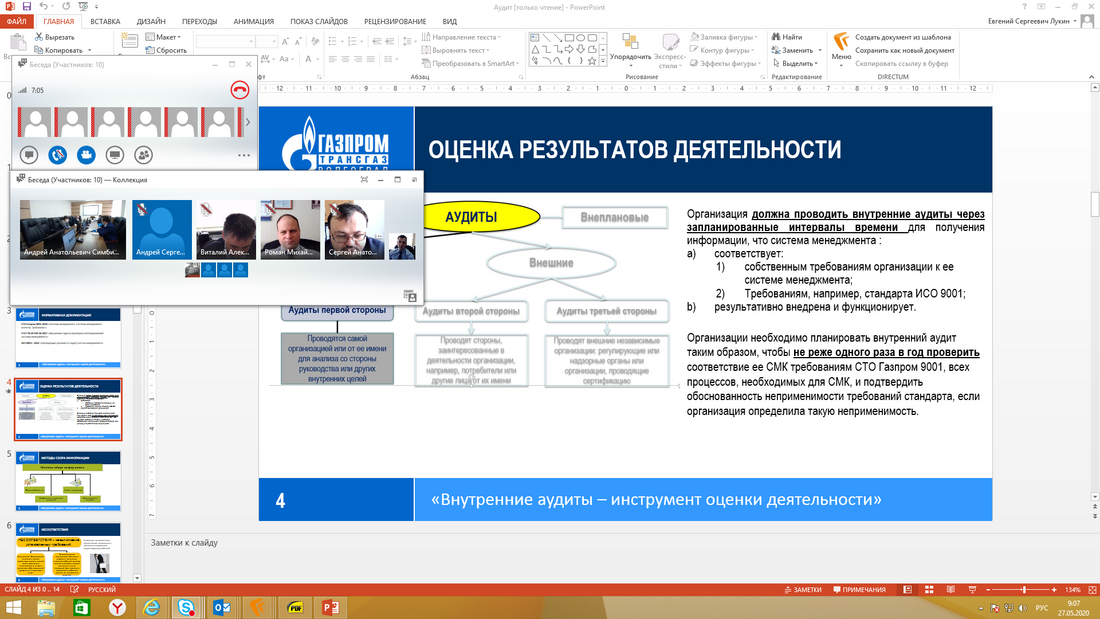Image resolution: width=1100 pixels, height=619 pixels.
Task: Center the paragraph text
Action: [345, 60]
